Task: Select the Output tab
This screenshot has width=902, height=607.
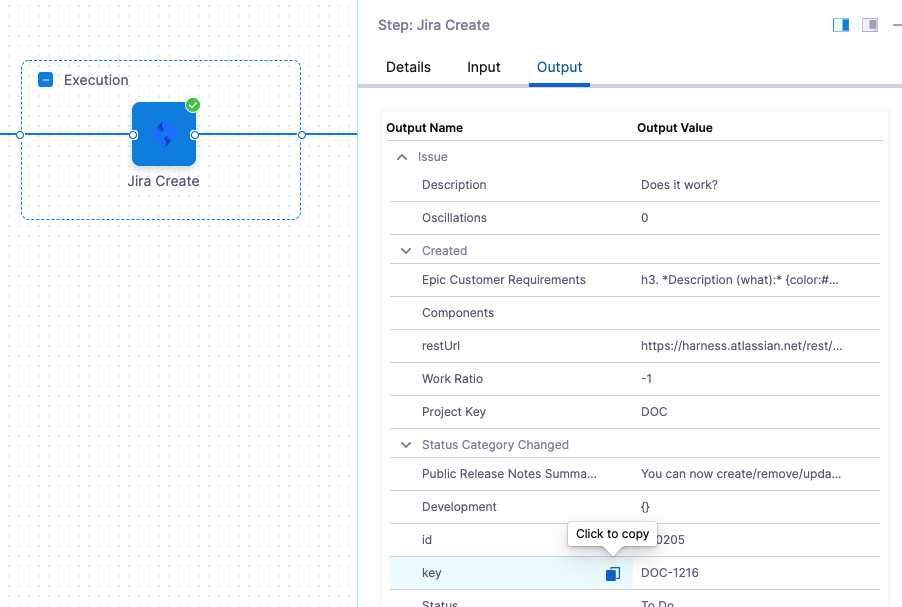Action: pos(559,67)
